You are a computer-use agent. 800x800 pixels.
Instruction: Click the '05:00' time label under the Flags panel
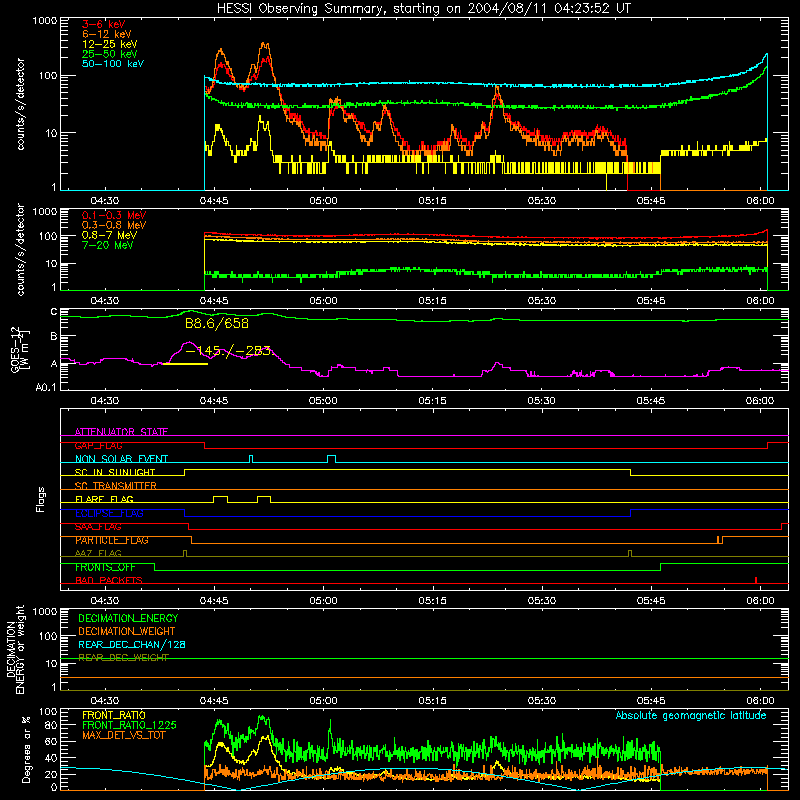[323, 601]
